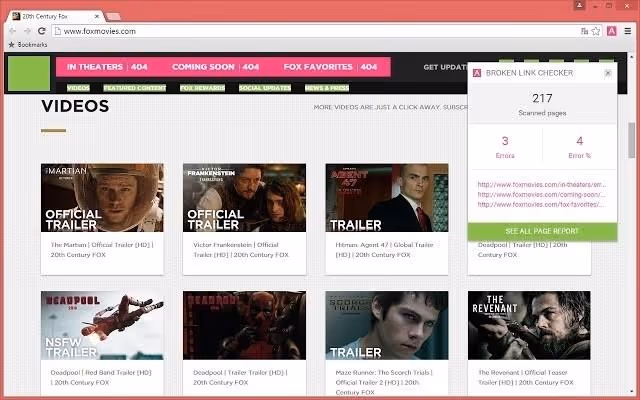Open the Chrome hamburger menu
640x400 pixels.
click(x=628, y=31)
